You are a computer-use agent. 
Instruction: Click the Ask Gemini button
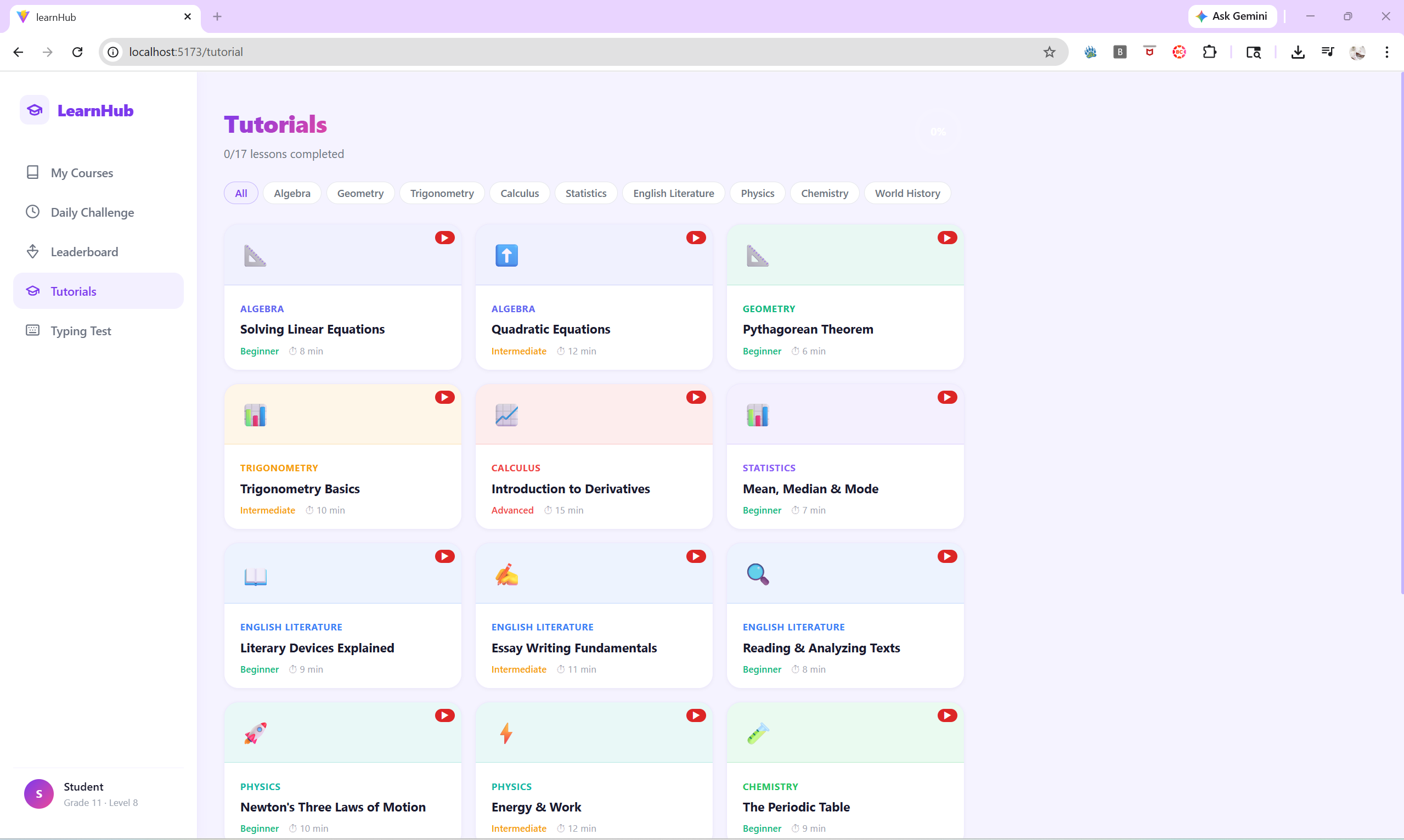(1232, 16)
